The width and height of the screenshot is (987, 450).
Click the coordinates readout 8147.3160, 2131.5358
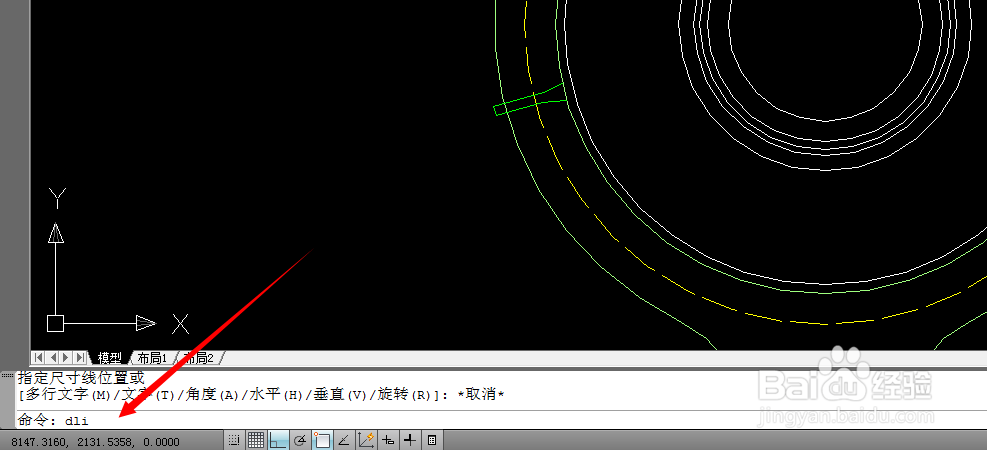(95, 442)
